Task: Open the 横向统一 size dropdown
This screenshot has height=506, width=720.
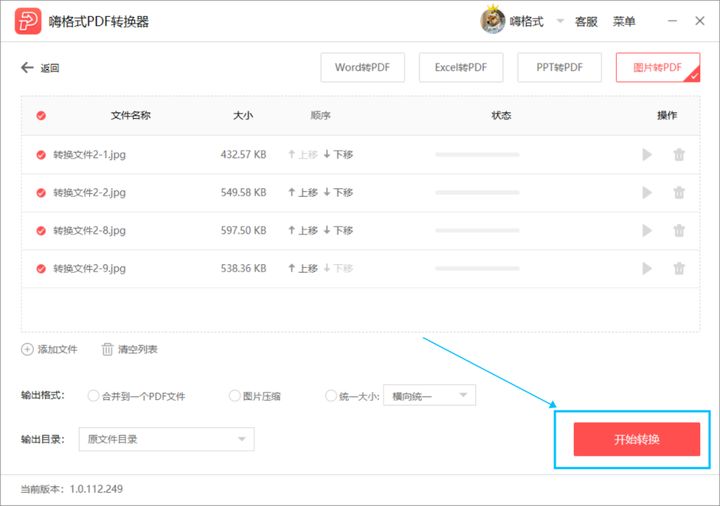Action: click(429, 395)
